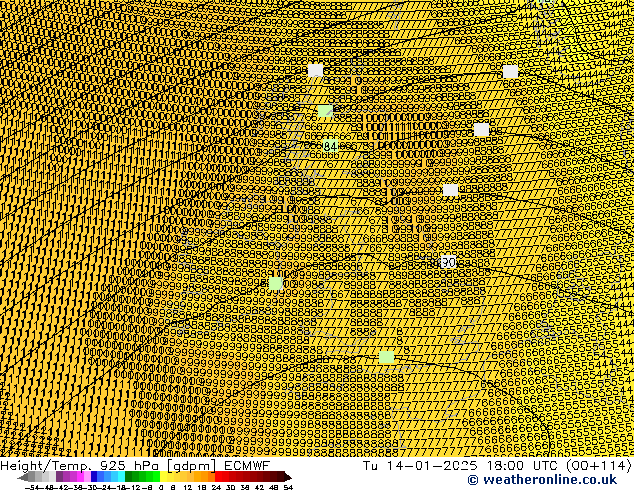Click the dark right arrow end of color scale

288,477
